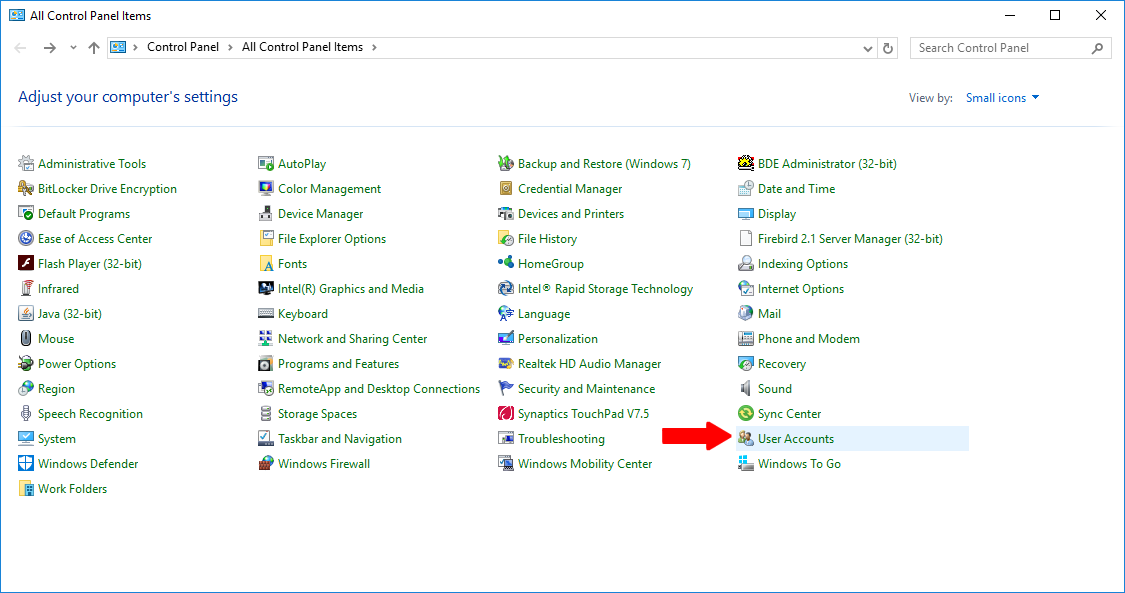Open Speech Recognition link
The height and width of the screenshot is (593, 1125).
pos(90,414)
